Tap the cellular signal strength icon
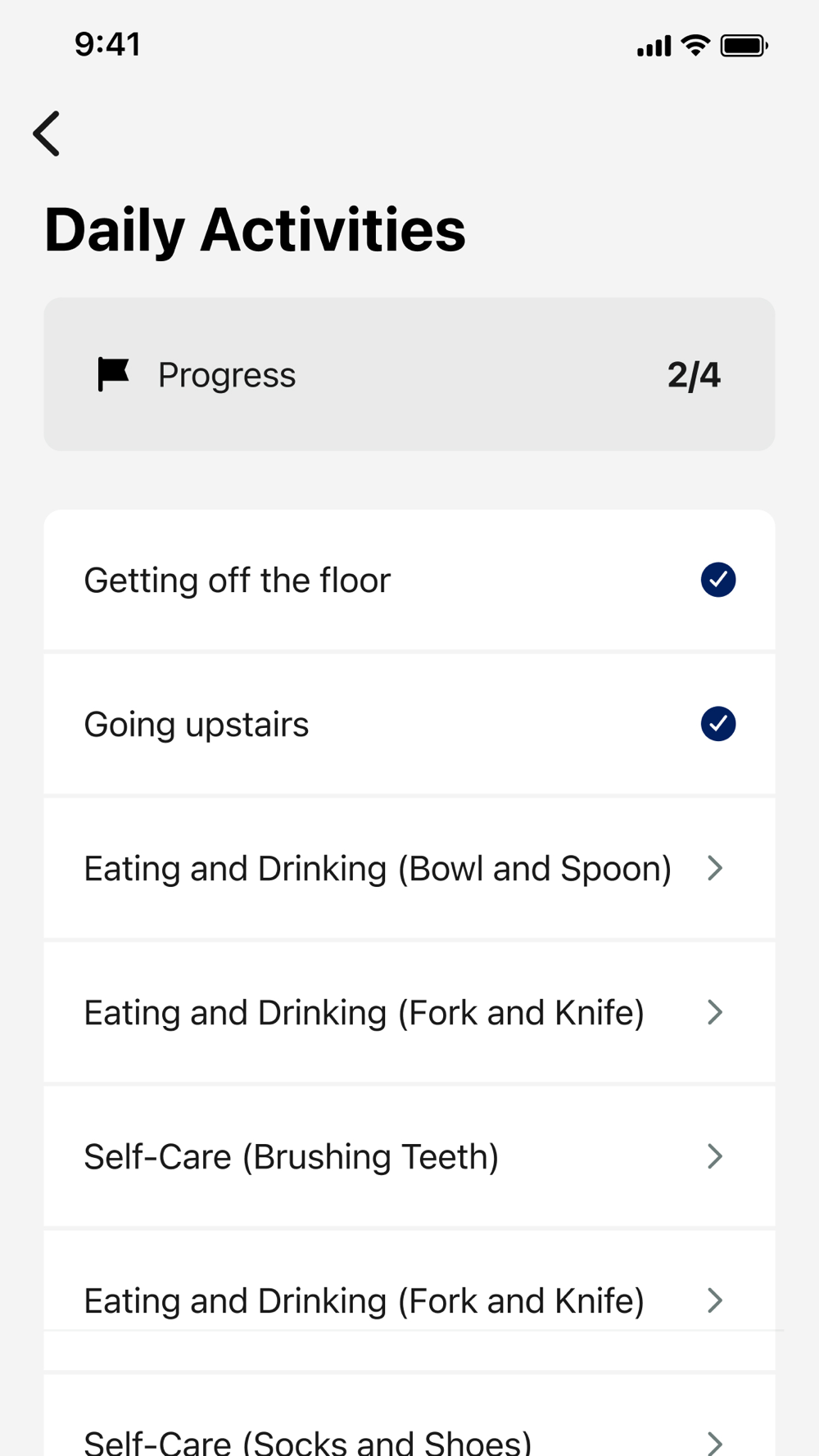The image size is (819, 1456). click(x=654, y=45)
